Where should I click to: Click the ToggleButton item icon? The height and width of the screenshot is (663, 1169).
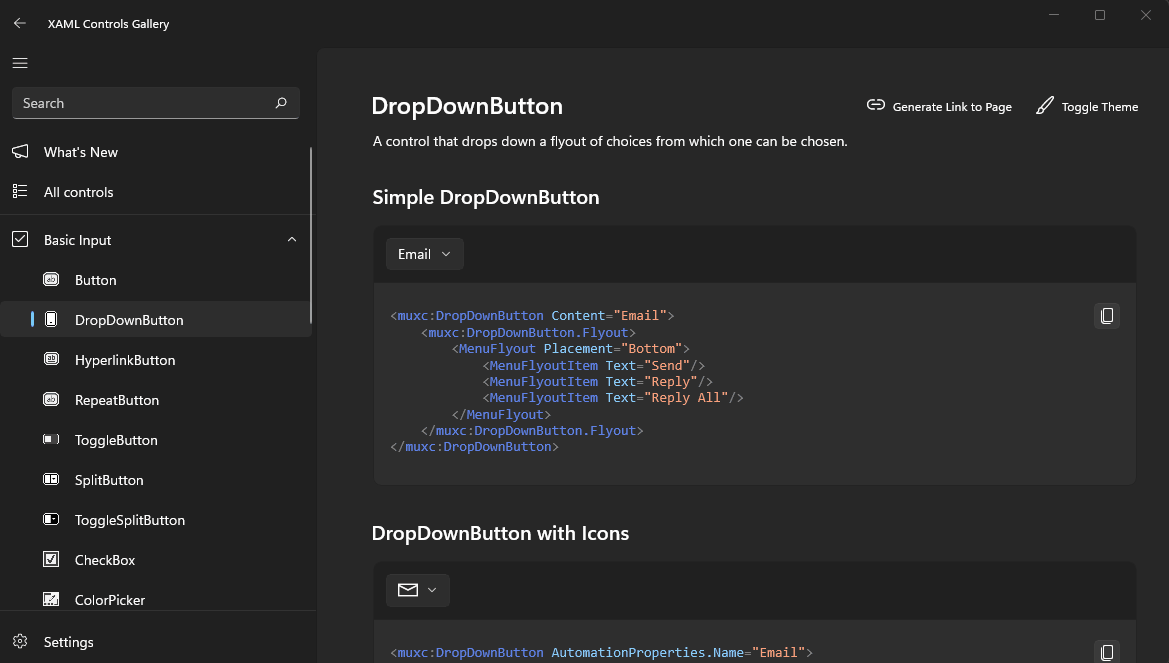[x=51, y=439]
